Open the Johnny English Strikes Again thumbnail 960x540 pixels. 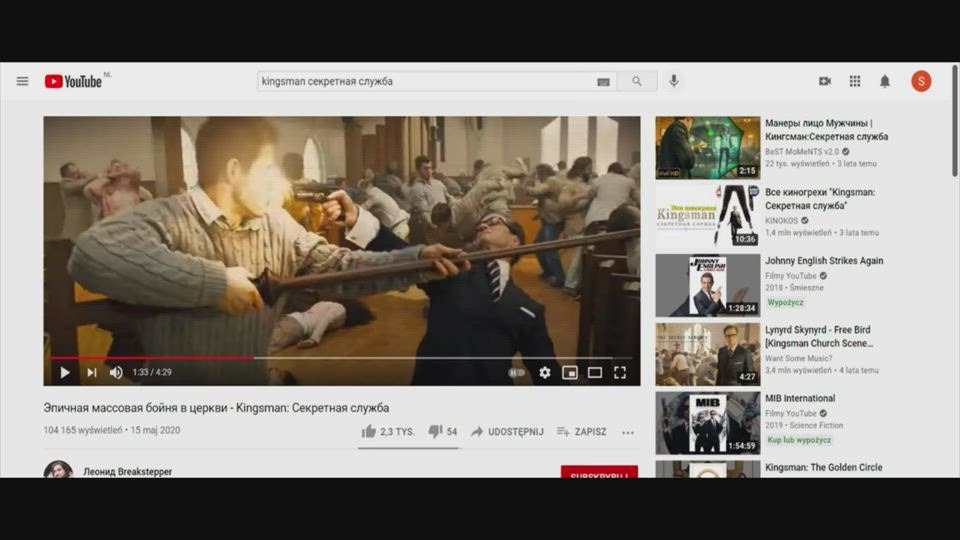click(x=707, y=285)
